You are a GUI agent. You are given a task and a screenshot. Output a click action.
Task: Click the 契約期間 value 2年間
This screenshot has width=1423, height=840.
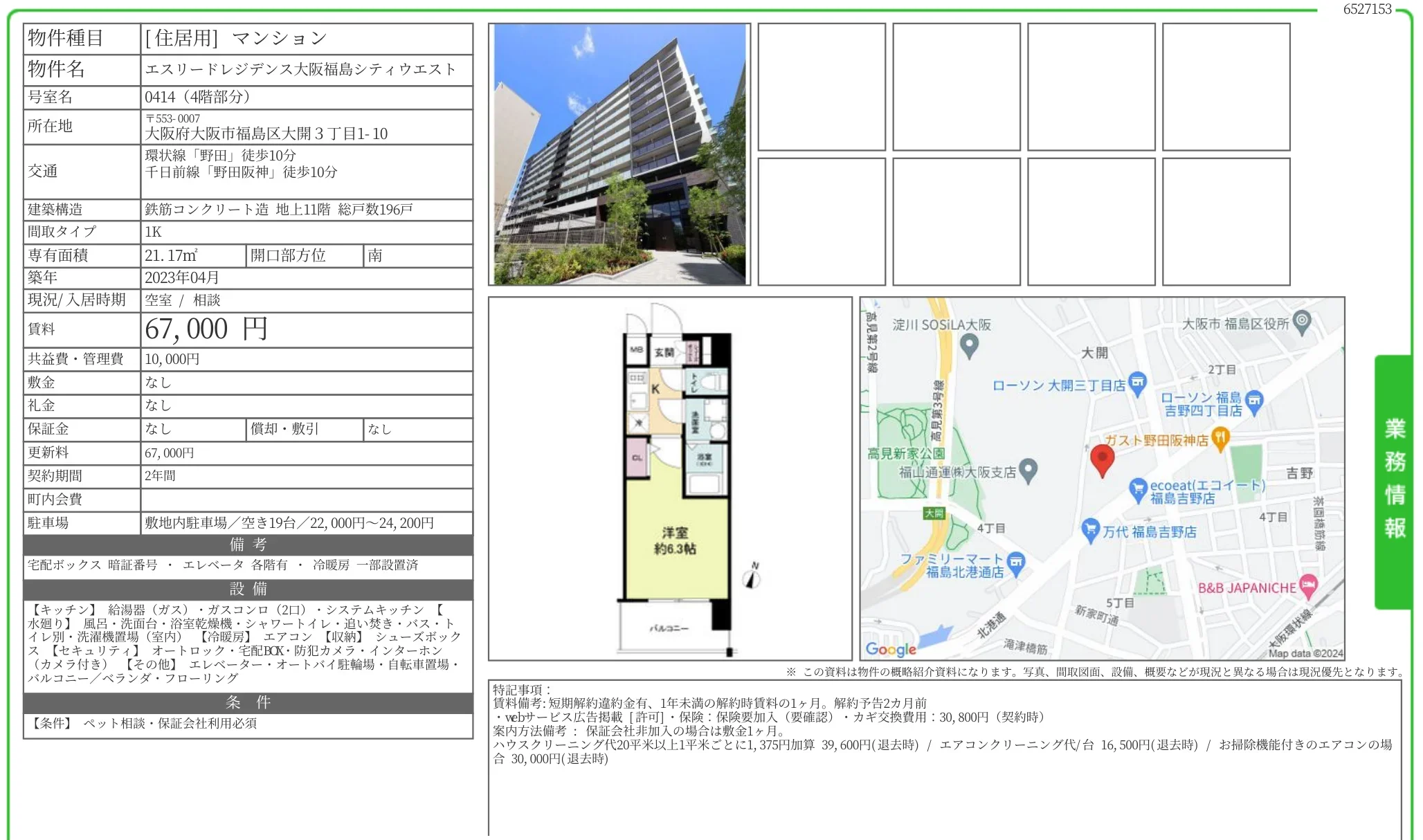click(x=160, y=476)
